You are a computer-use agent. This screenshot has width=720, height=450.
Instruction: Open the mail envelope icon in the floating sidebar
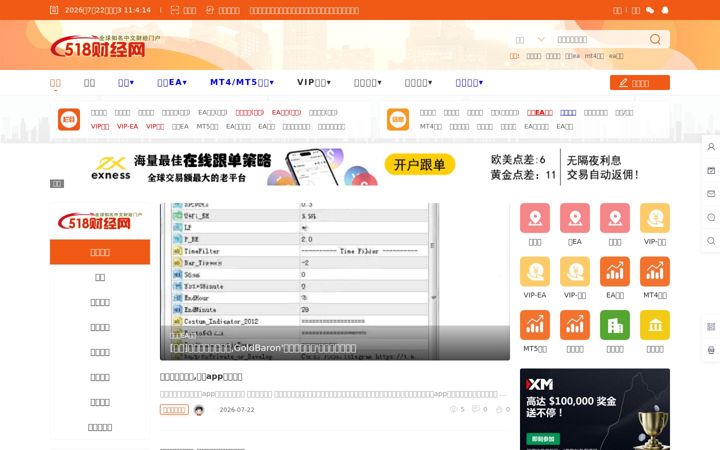tap(711, 194)
